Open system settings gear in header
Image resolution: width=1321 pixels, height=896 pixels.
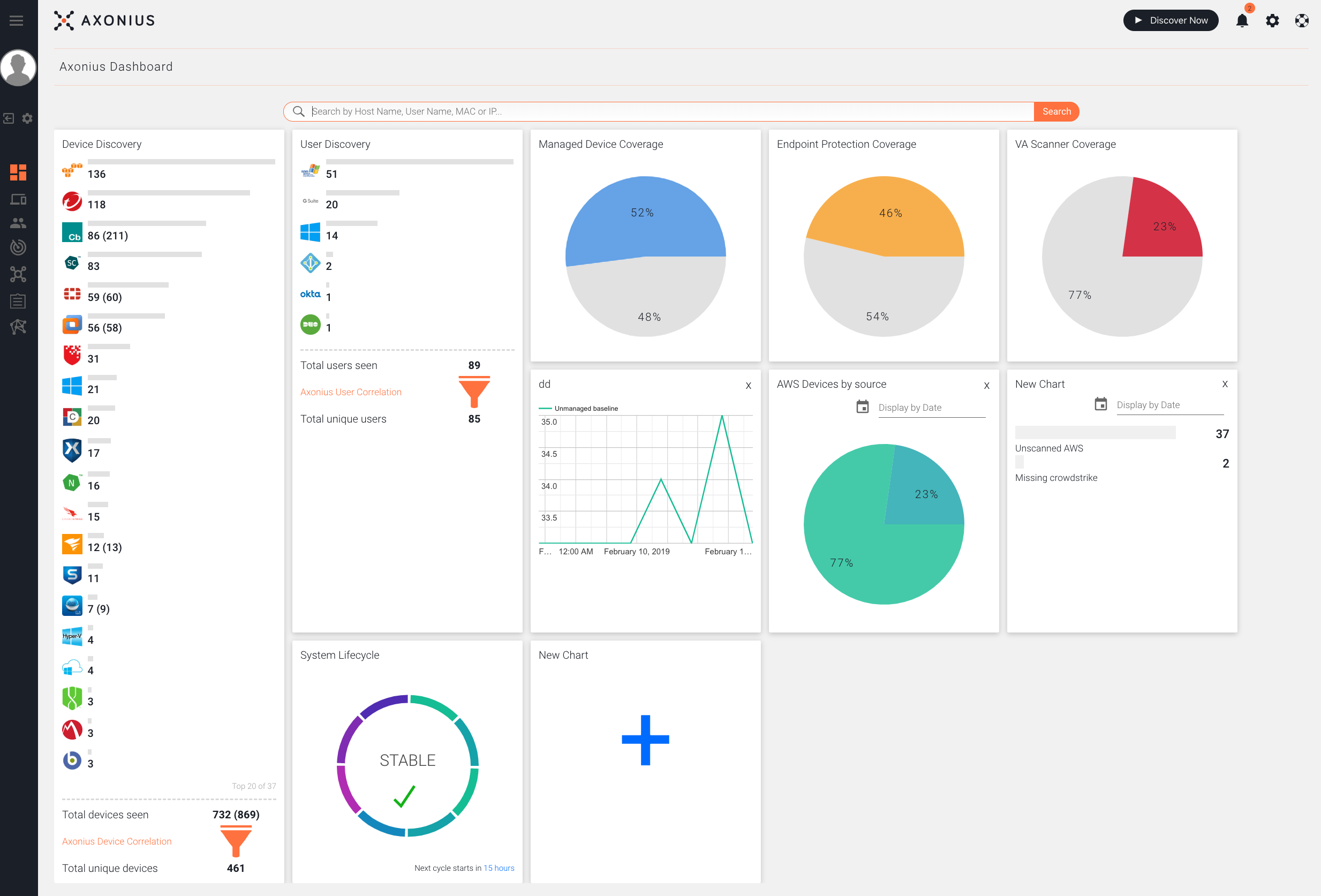tap(1272, 20)
